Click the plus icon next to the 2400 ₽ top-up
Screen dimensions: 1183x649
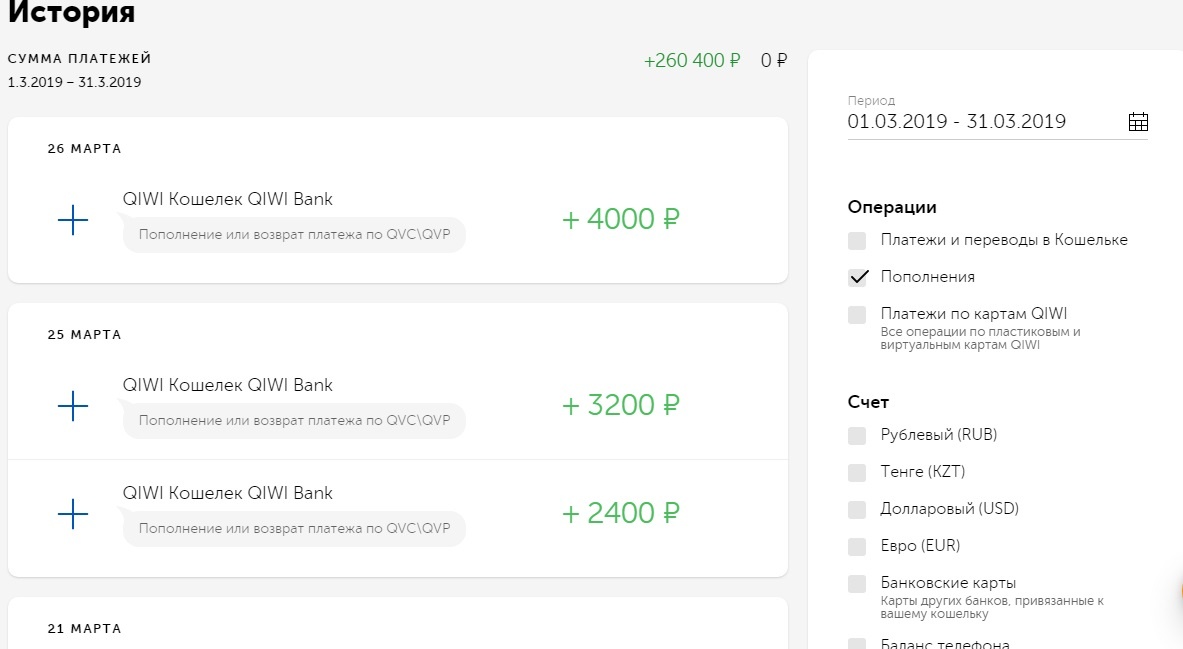point(72,514)
